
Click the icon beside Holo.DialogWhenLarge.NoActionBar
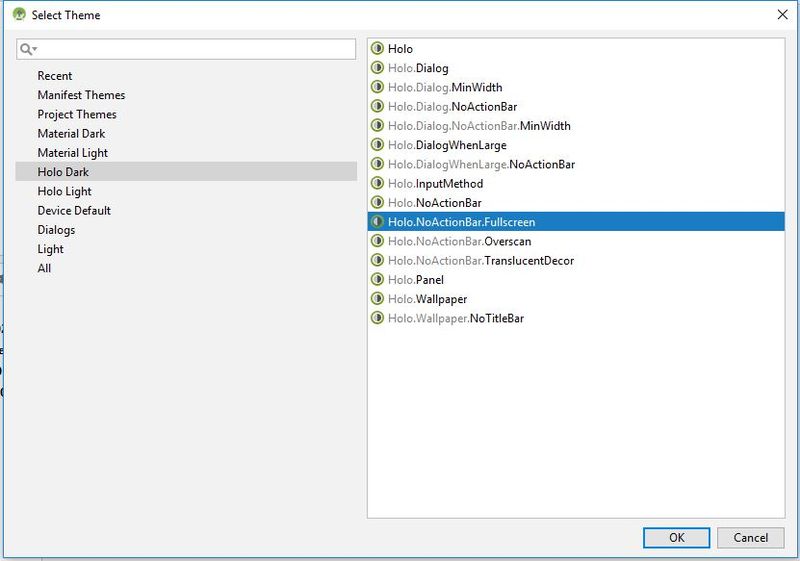pos(377,164)
